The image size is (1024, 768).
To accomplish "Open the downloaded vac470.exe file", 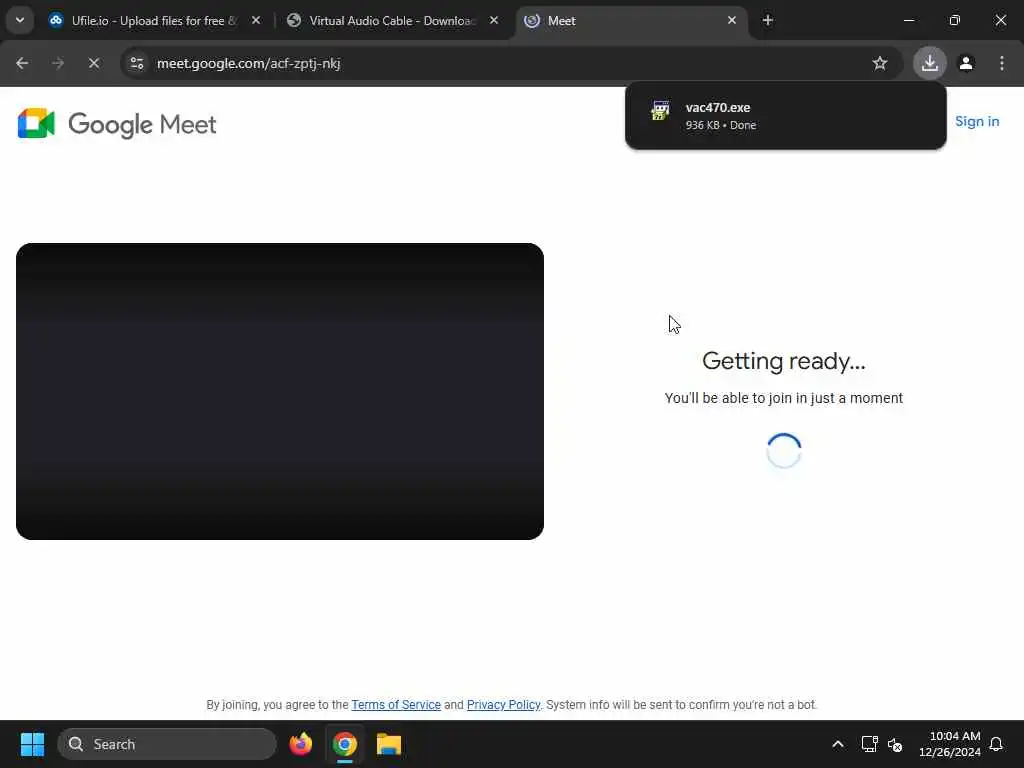I will (x=785, y=116).
